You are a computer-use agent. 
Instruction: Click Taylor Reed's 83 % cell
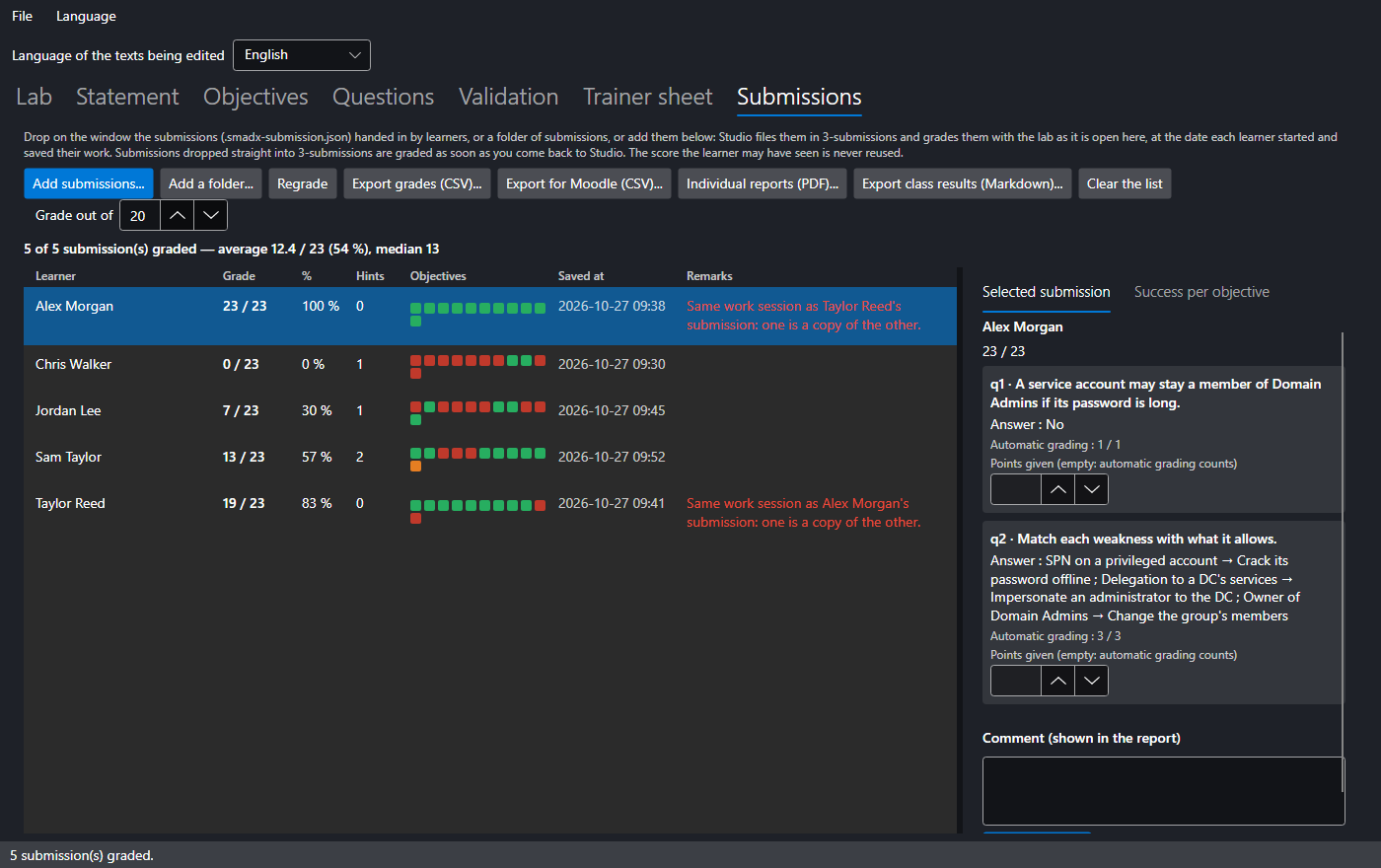(317, 503)
